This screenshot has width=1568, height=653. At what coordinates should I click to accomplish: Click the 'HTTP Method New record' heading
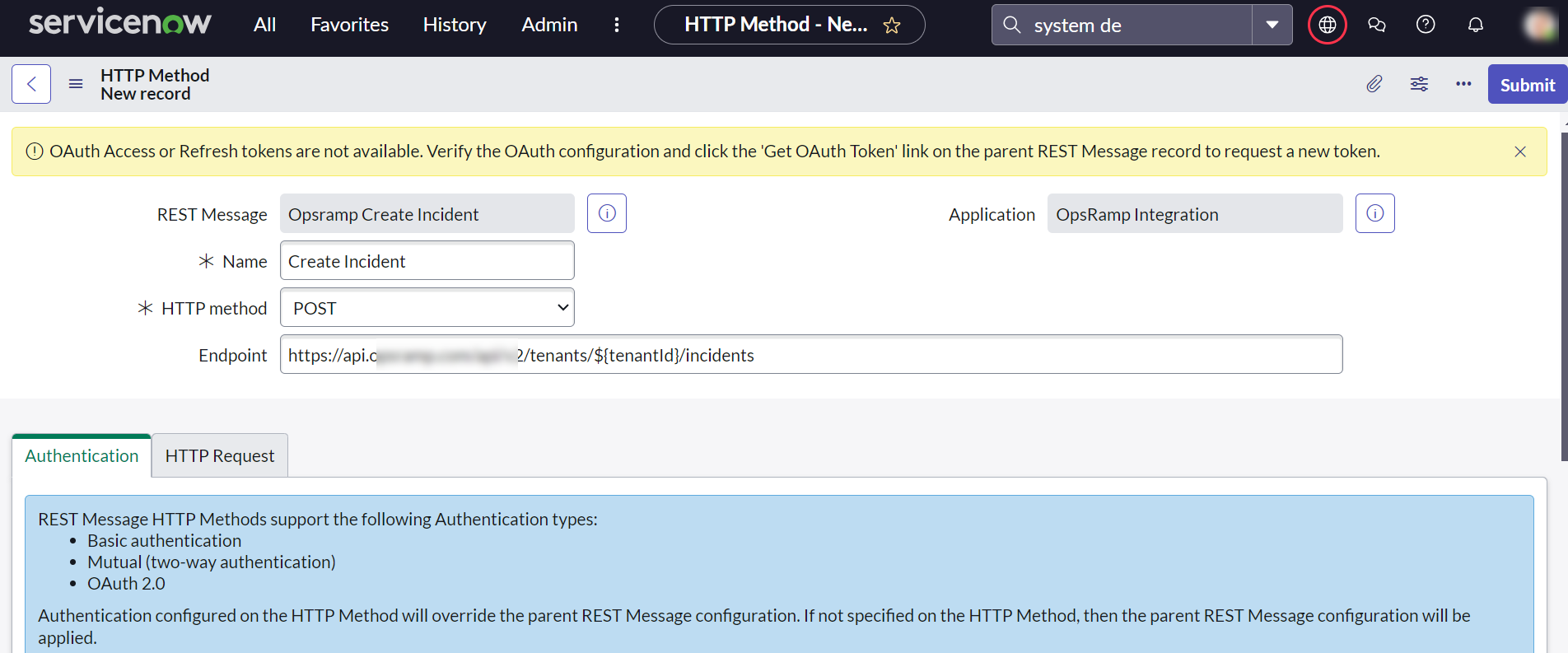coord(155,84)
